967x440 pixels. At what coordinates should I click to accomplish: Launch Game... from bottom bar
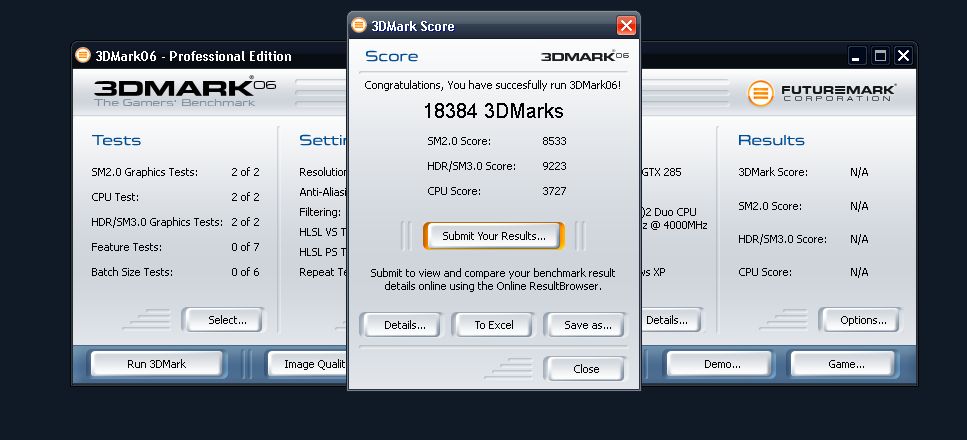tap(843, 364)
